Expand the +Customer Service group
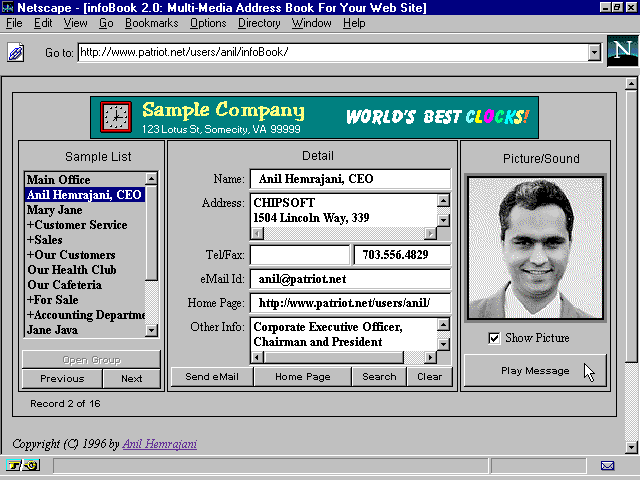Screen dimensions: 640x480 coord(78,225)
